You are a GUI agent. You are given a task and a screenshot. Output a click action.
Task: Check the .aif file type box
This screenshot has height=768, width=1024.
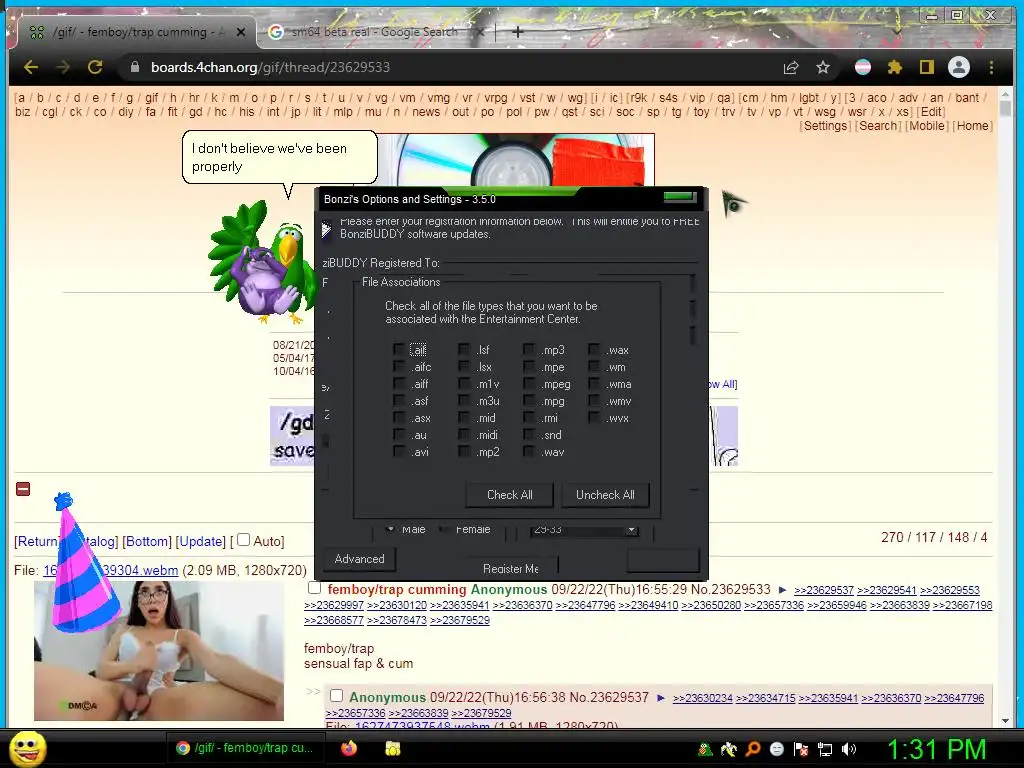[x=398, y=350]
